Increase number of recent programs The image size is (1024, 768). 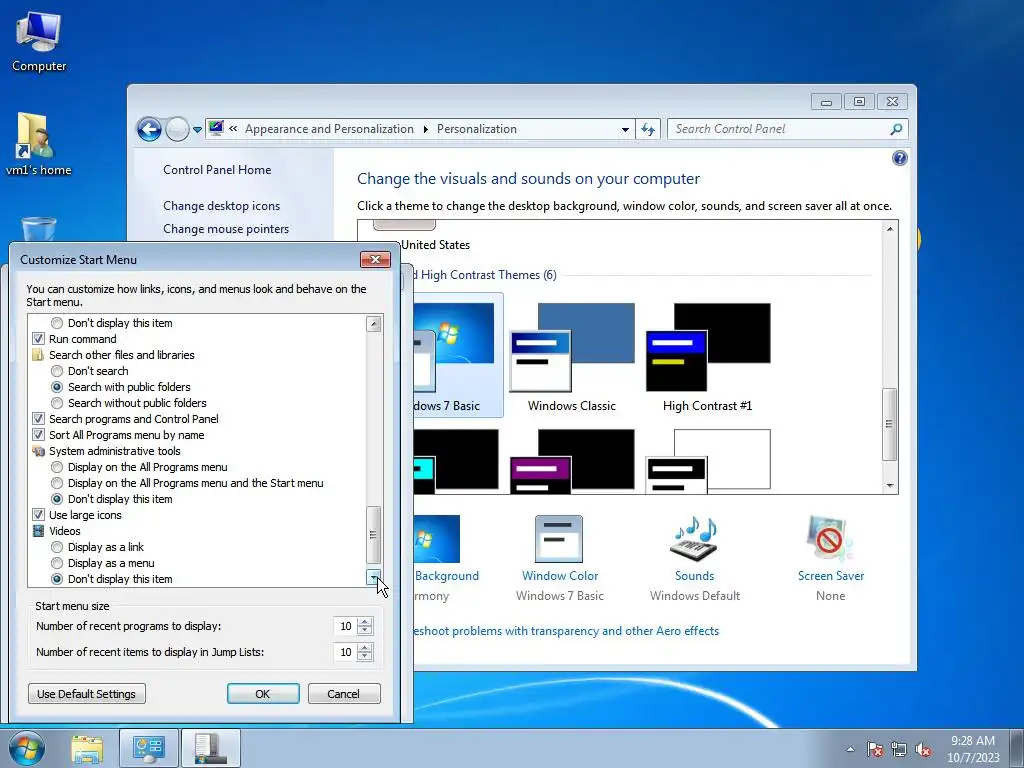365,622
